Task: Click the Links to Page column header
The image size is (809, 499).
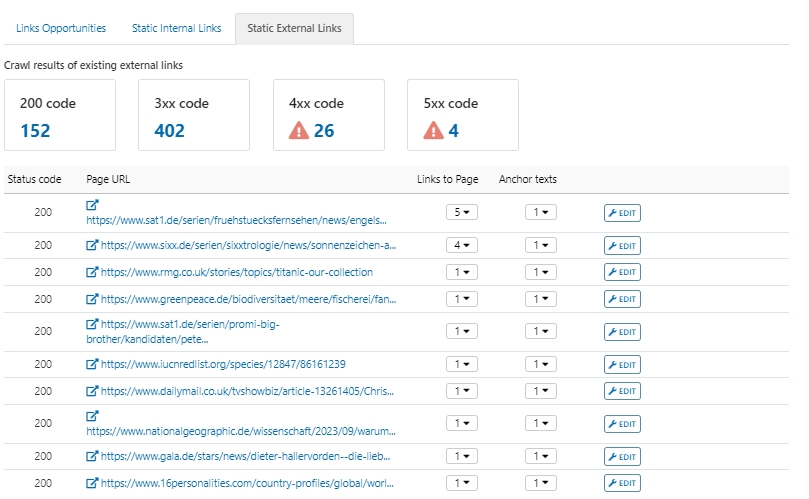Action: point(447,179)
